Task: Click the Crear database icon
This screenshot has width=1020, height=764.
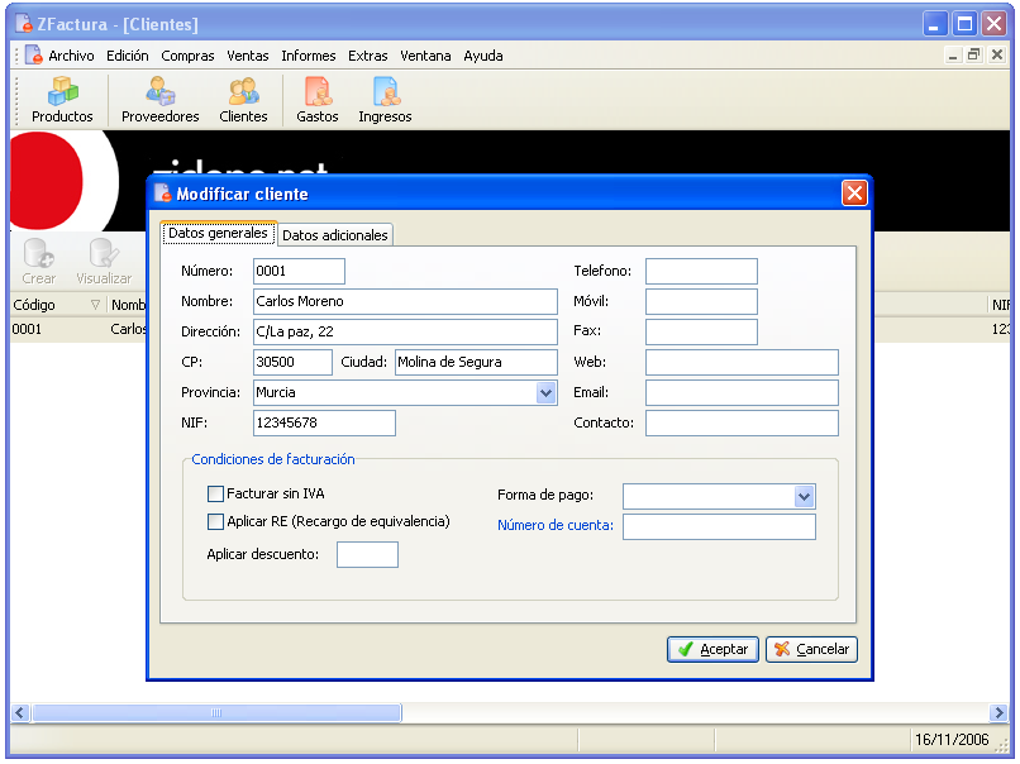Action: click(39, 262)
